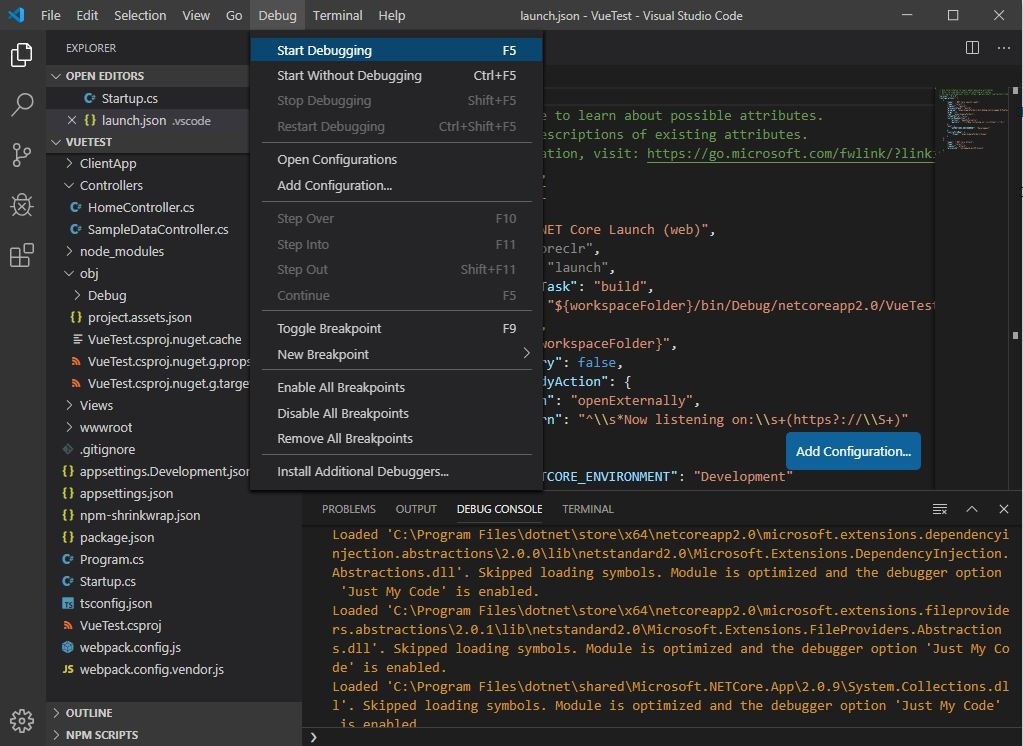Switch to the PROBLEMS tab

tap(349, 509)
